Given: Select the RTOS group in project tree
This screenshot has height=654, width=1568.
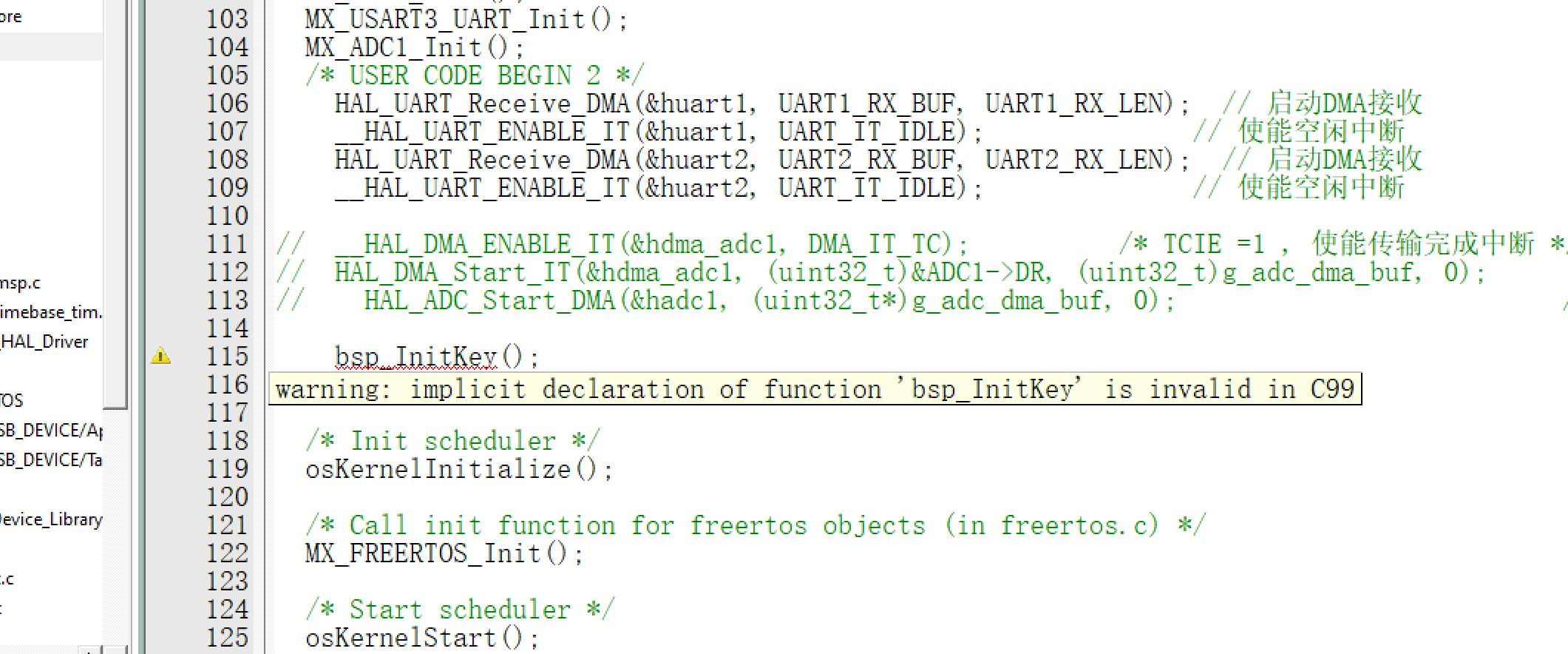Looking at the screenshot, I should (12, 400).
